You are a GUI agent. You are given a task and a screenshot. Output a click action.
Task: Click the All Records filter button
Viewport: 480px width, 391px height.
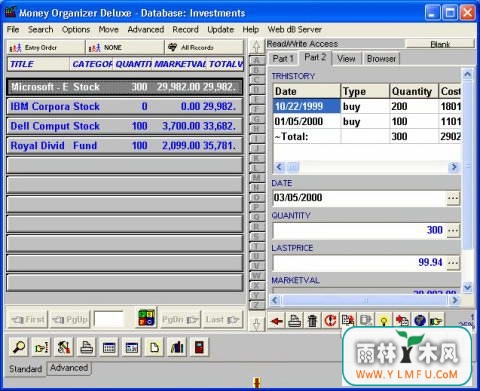[204, 48]
